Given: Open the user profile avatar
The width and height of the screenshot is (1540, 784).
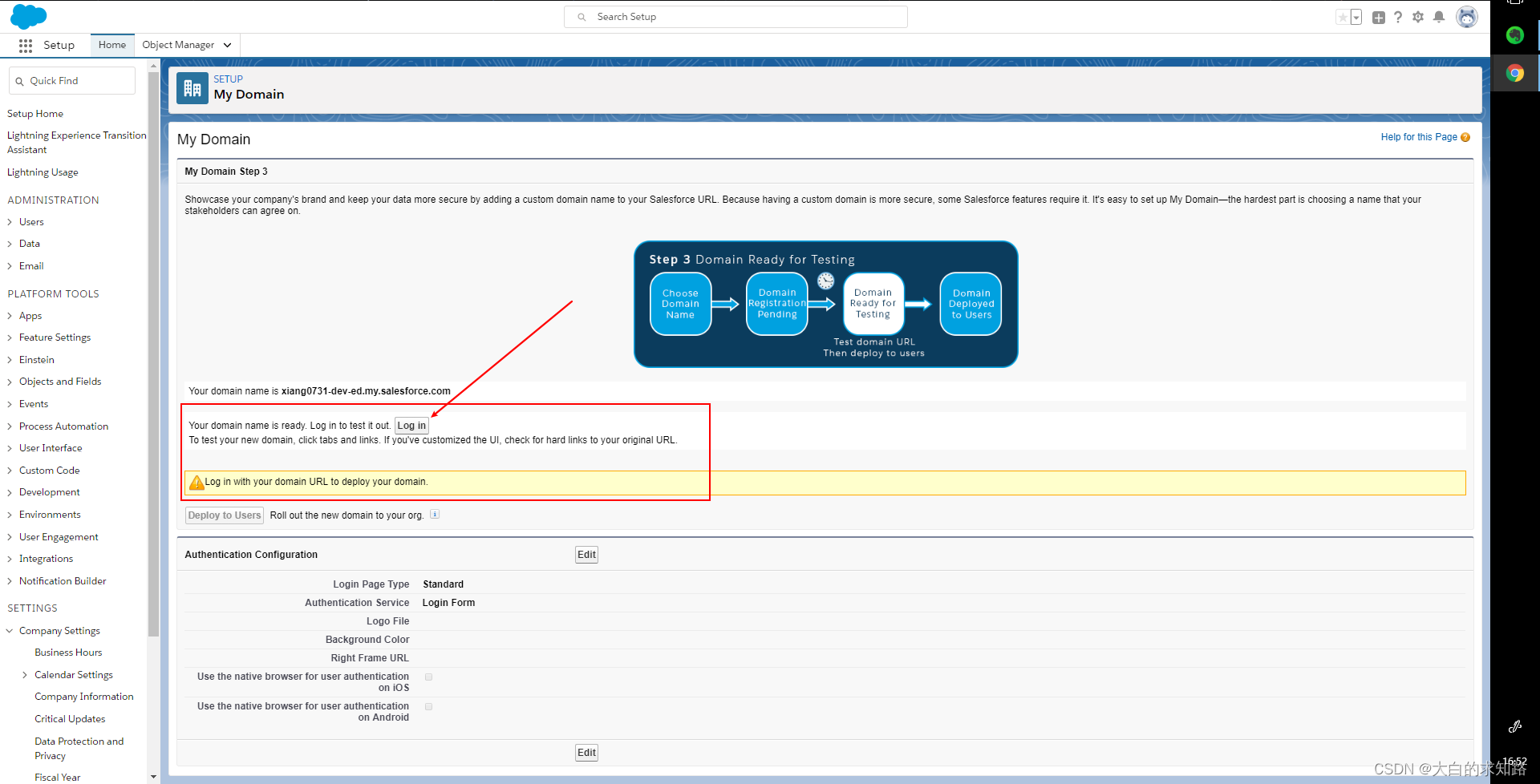Looking at the screenshot, I should pyautogui.click(x=1466, y=16).
